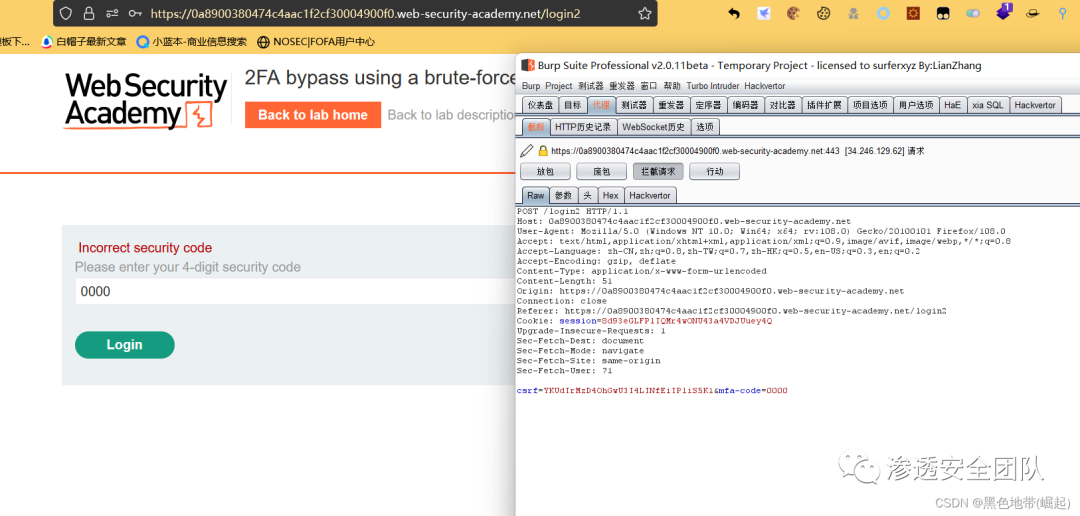Open bookmark NOSEC|FOFA用户中心
This screenshot has width=1080, height=516.
(x=315, y=42)
